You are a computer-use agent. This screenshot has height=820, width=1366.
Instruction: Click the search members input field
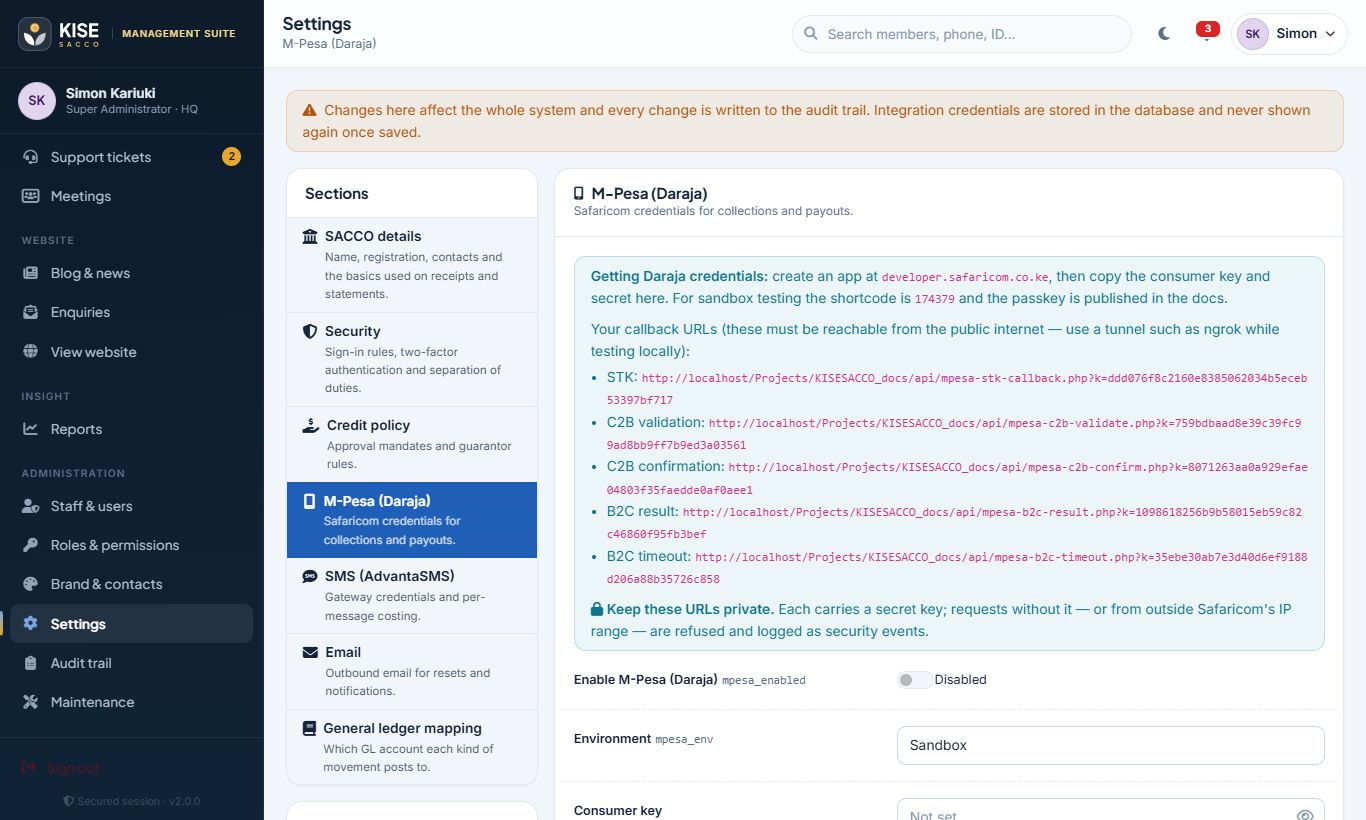(962, 34)
